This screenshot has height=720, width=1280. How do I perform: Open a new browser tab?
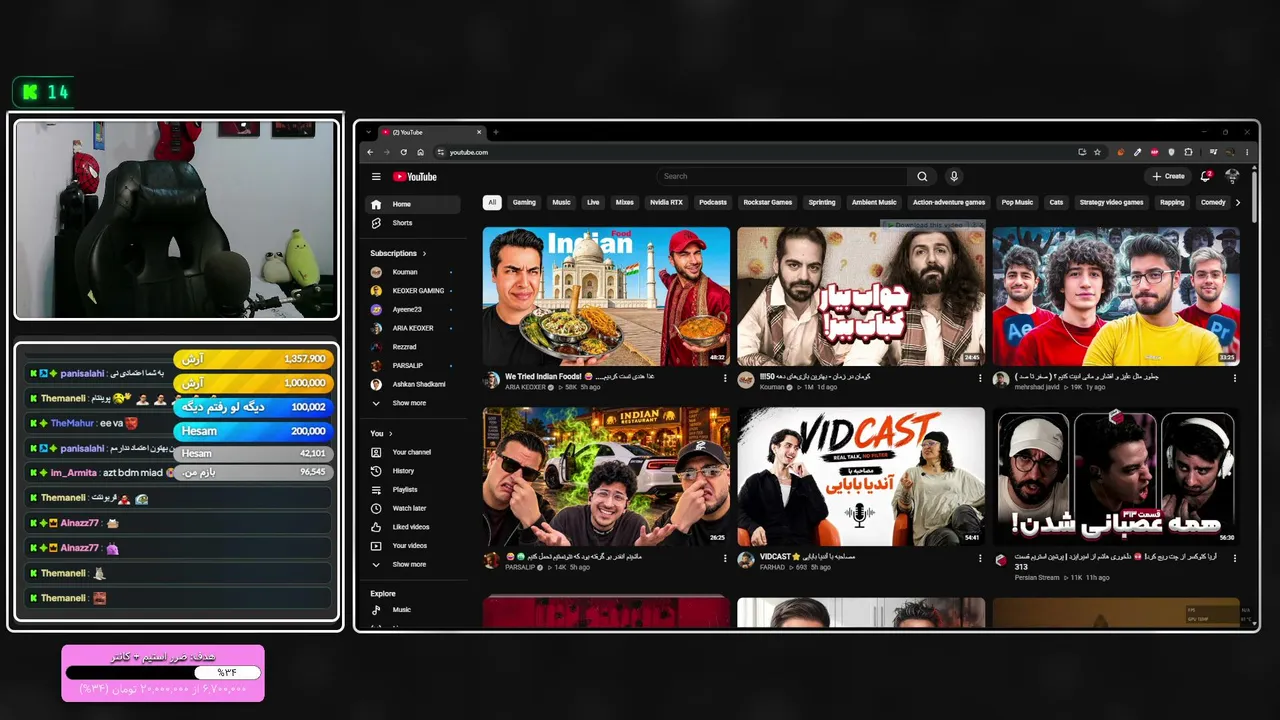[x=496, y=132]
